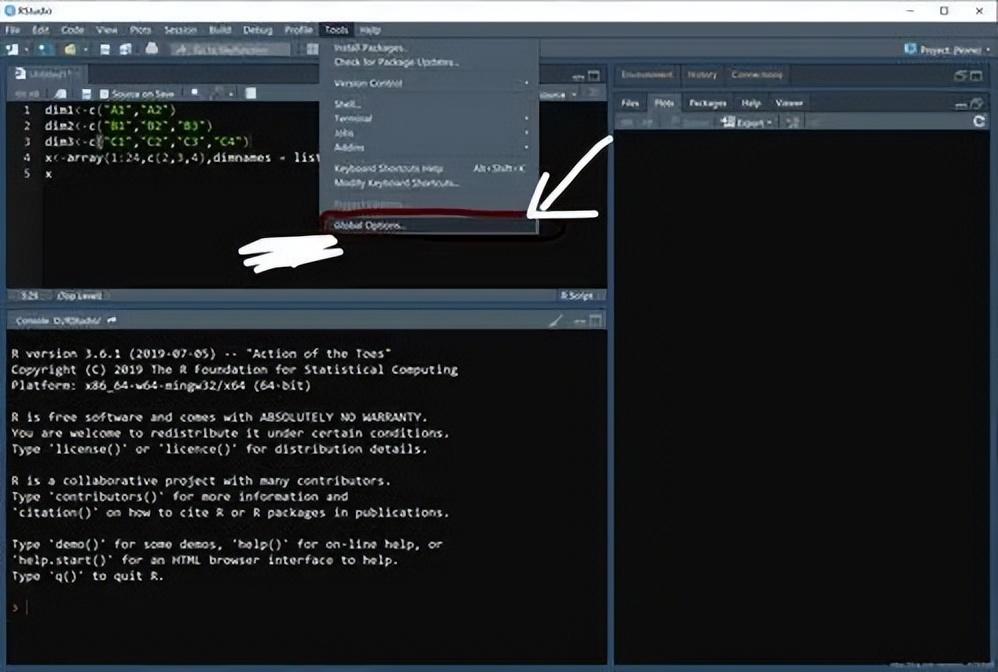The width and height of the screenshot is (998, 672).
Task: Click the print icon in main toolbar
Action: [151, 49]
